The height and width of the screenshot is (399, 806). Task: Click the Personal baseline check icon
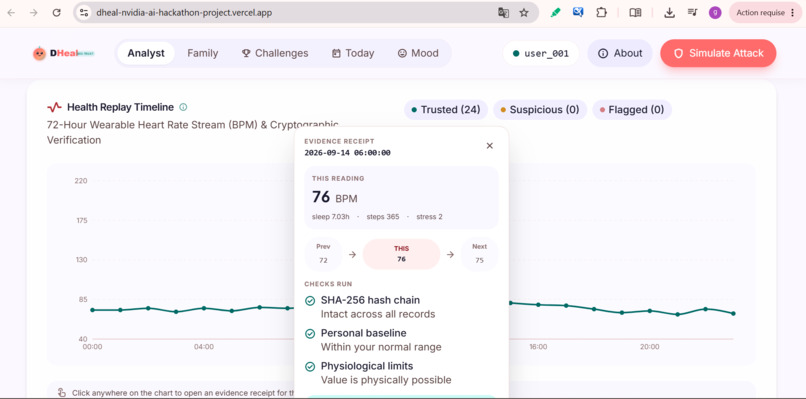[x=310, y=334]
